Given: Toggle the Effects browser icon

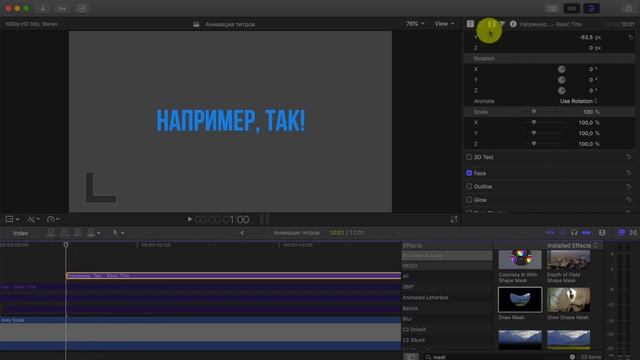Looking at the screenshot, I should 621,233.
